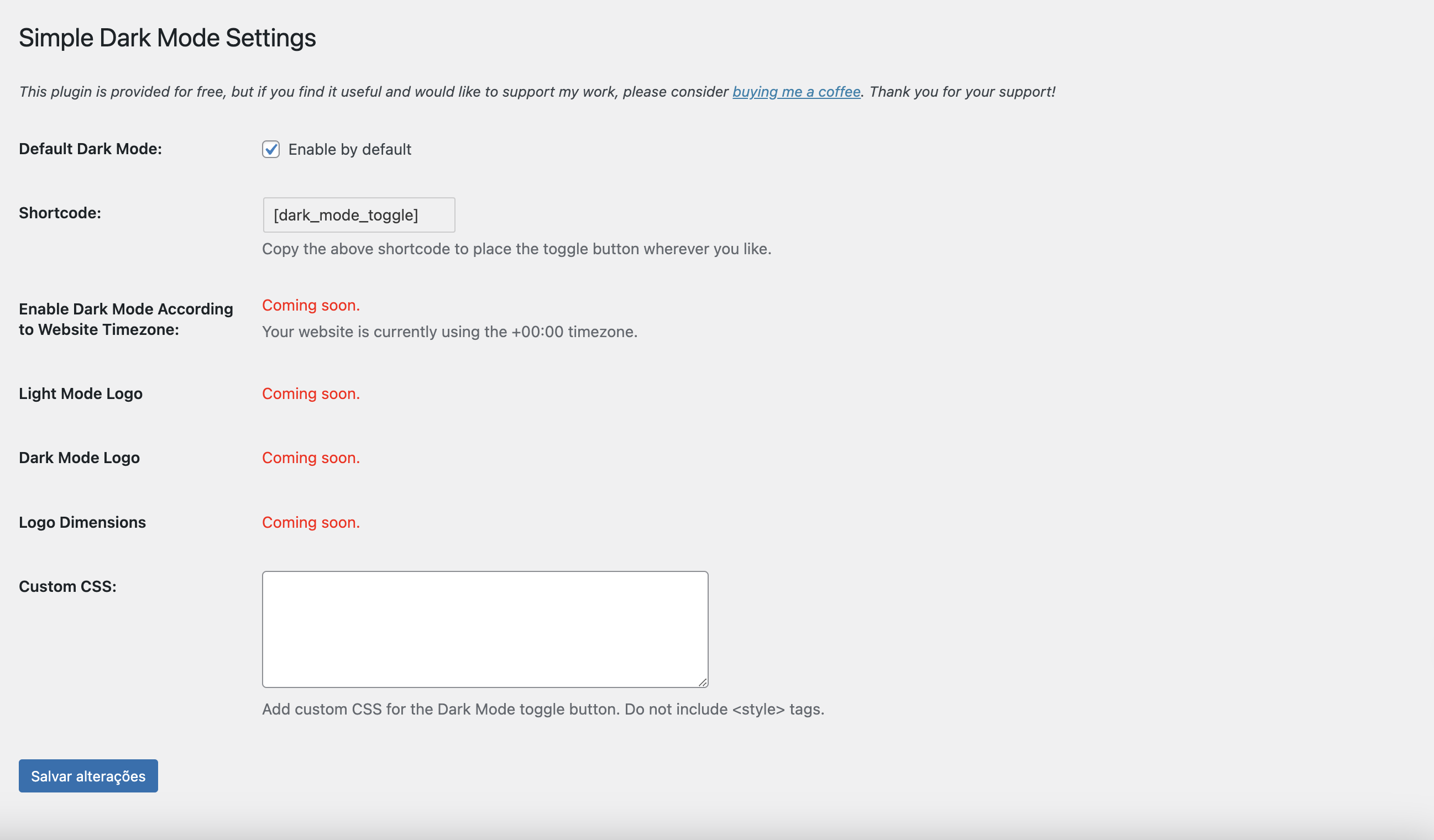The height and width of the screenshot is (840, 1434).
Task: Click the 'Dark Mode Logo' label
Action: (79, 458)
